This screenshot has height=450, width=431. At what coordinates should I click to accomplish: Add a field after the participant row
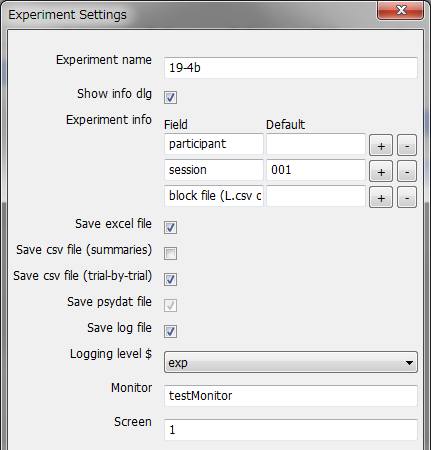381,145
